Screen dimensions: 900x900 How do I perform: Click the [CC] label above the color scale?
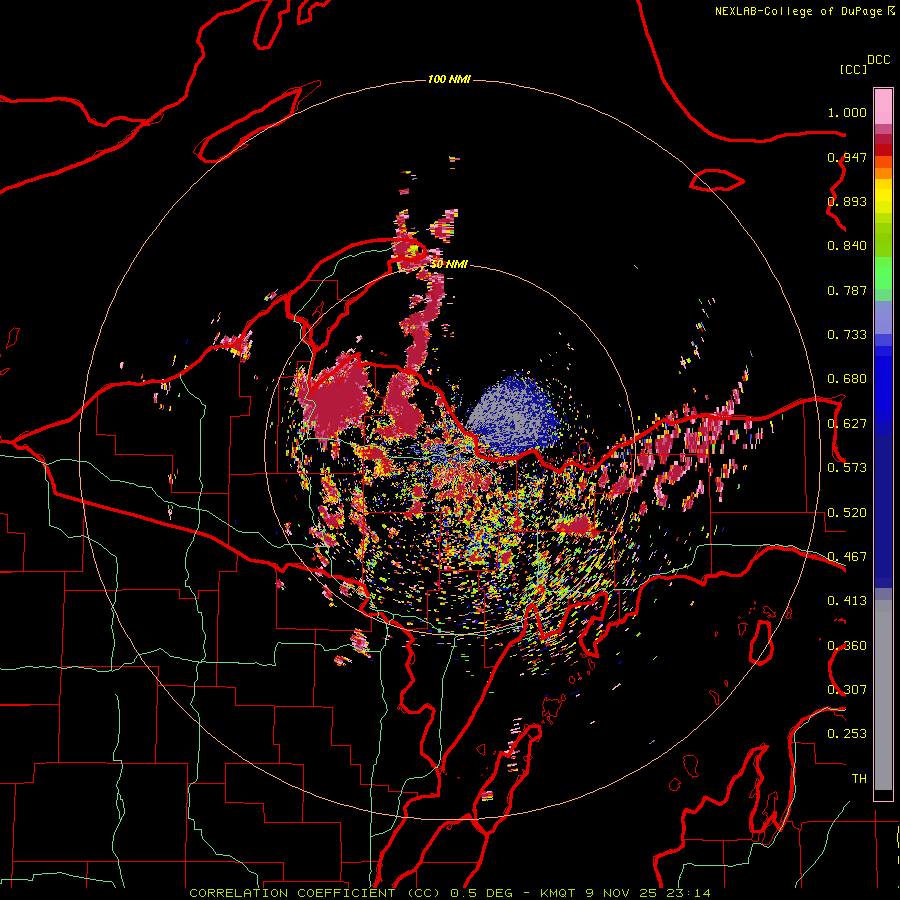[854, 69]
